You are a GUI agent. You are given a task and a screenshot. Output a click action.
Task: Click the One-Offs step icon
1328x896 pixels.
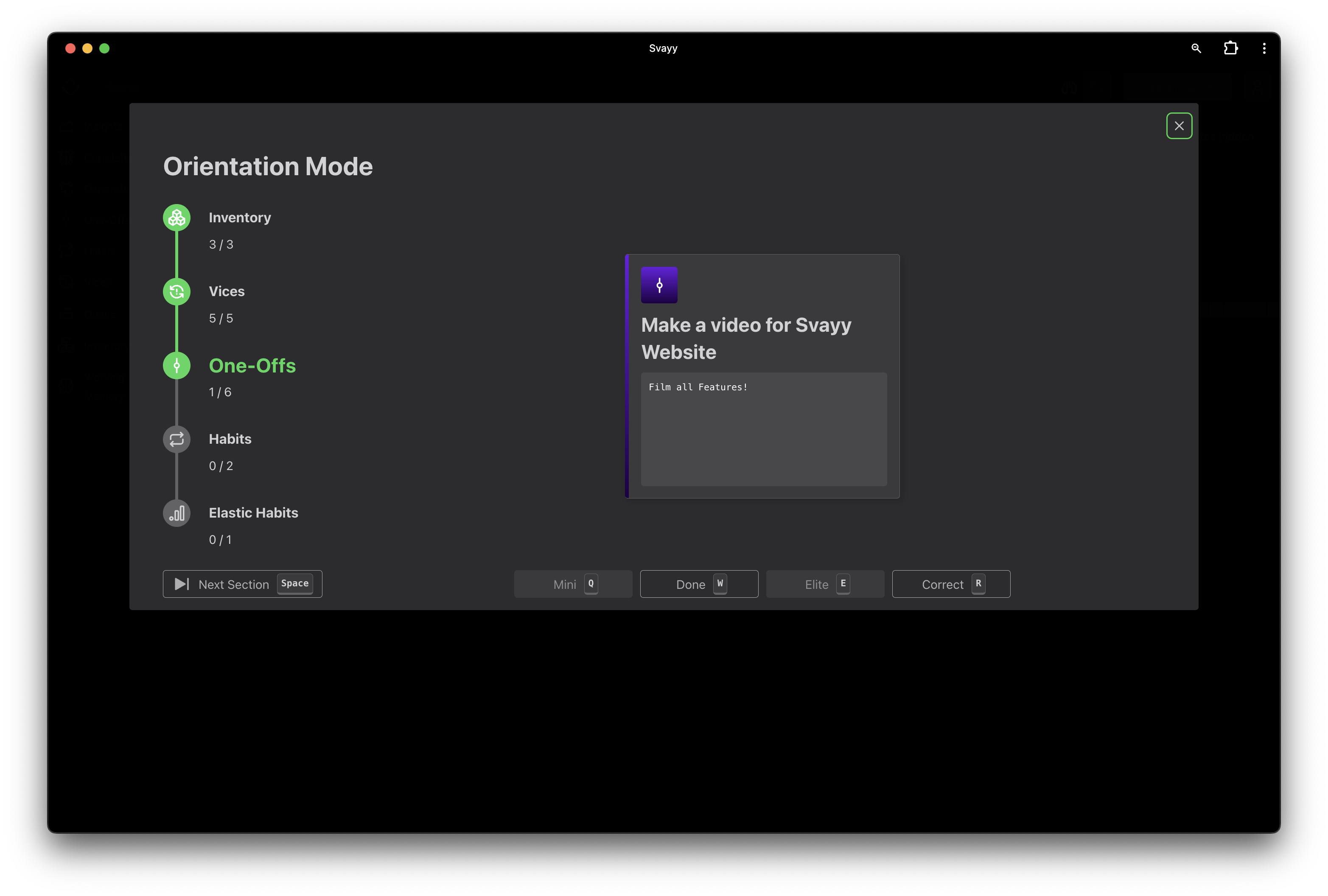coord(177,365)
